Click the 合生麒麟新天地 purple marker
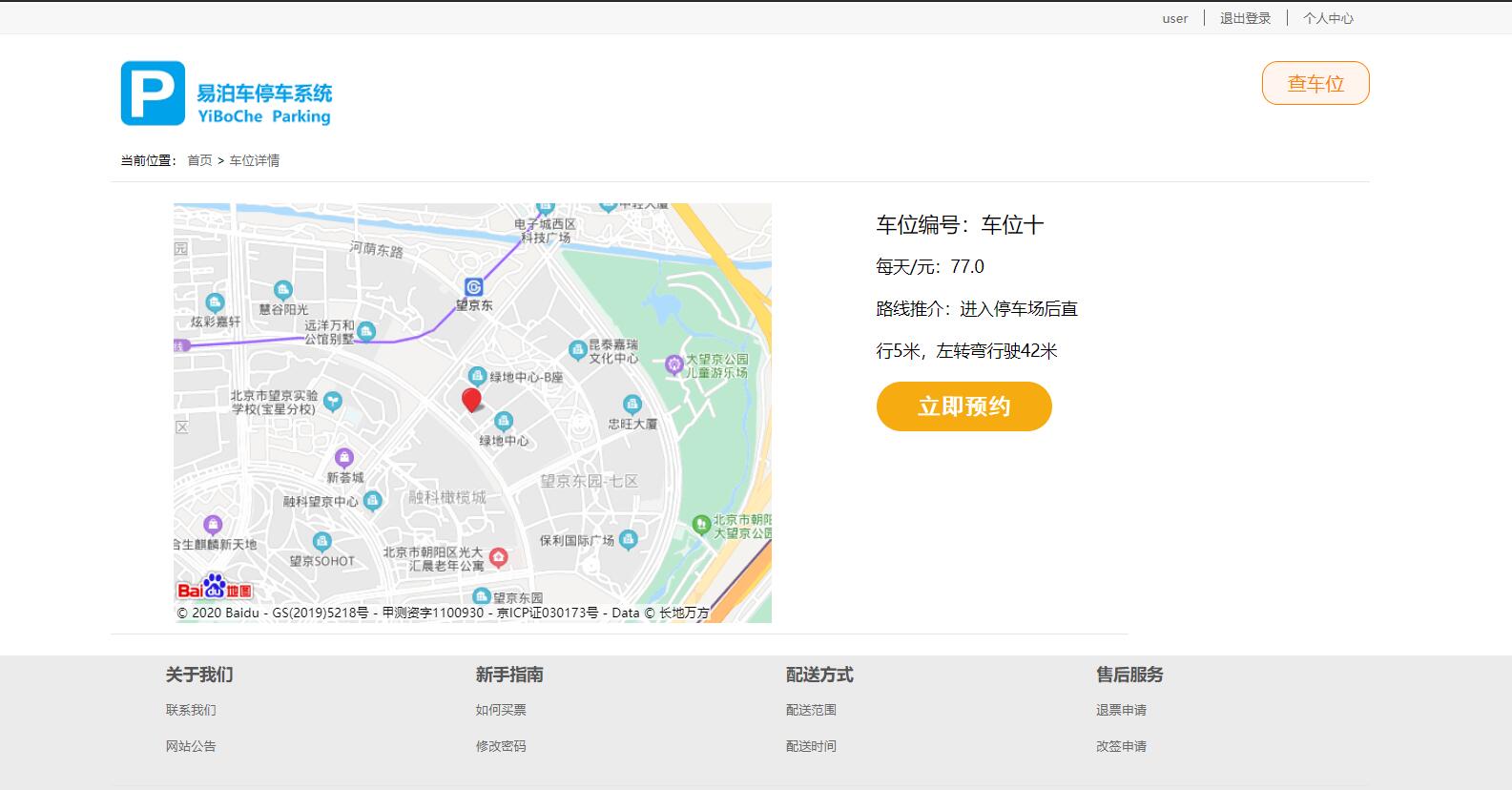 pyautogui.click(x=213, y=525)
